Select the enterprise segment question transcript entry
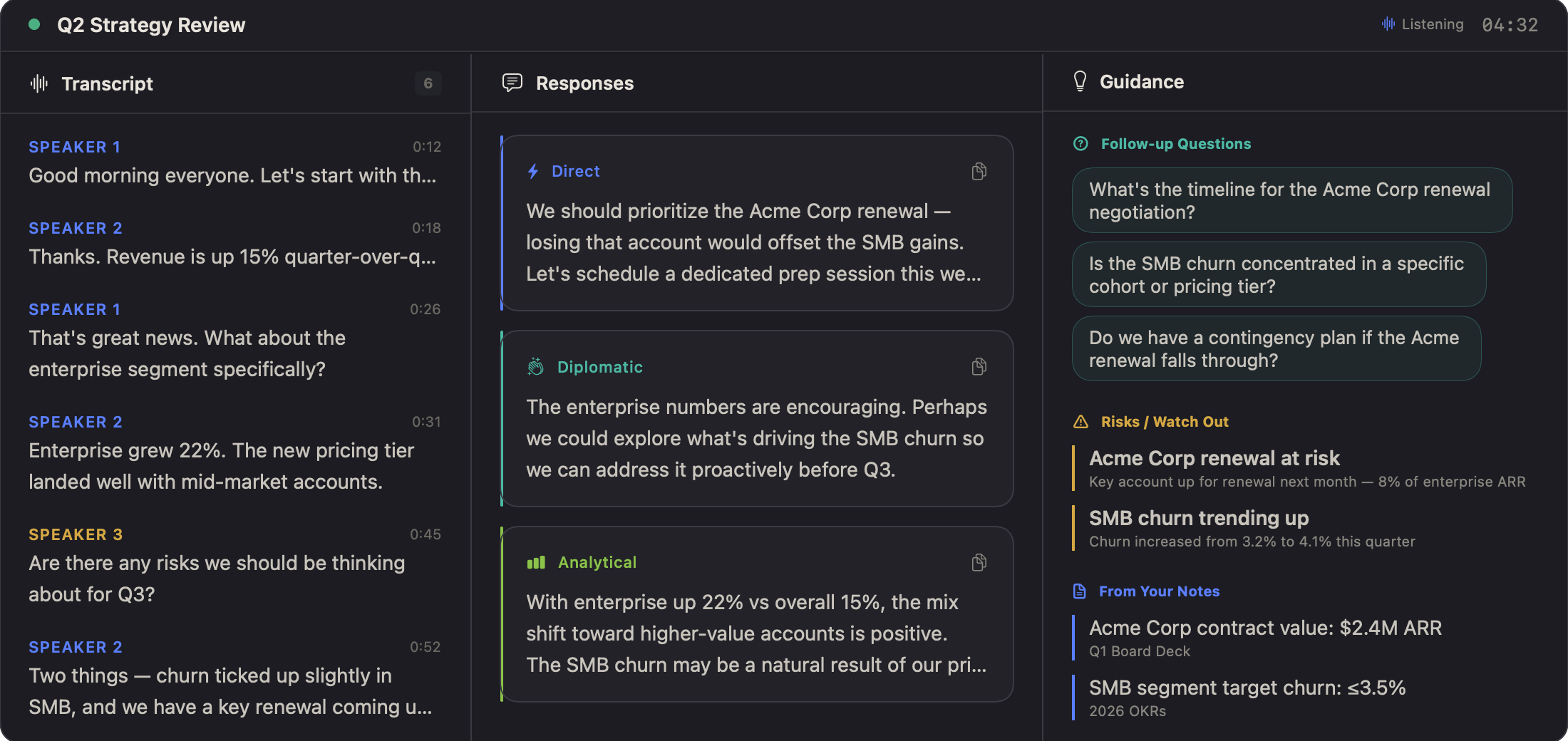Viewport: 1568px width, 741px height. (234, 341)
